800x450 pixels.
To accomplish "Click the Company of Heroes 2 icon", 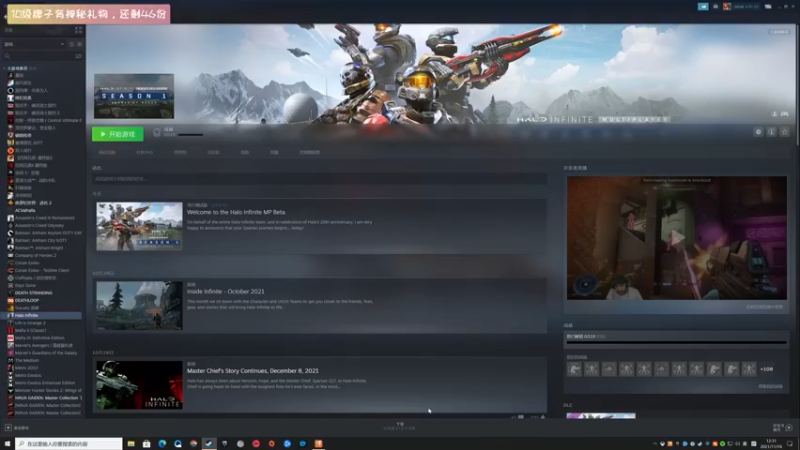I will pyautogui.click(x=10, y=255).
